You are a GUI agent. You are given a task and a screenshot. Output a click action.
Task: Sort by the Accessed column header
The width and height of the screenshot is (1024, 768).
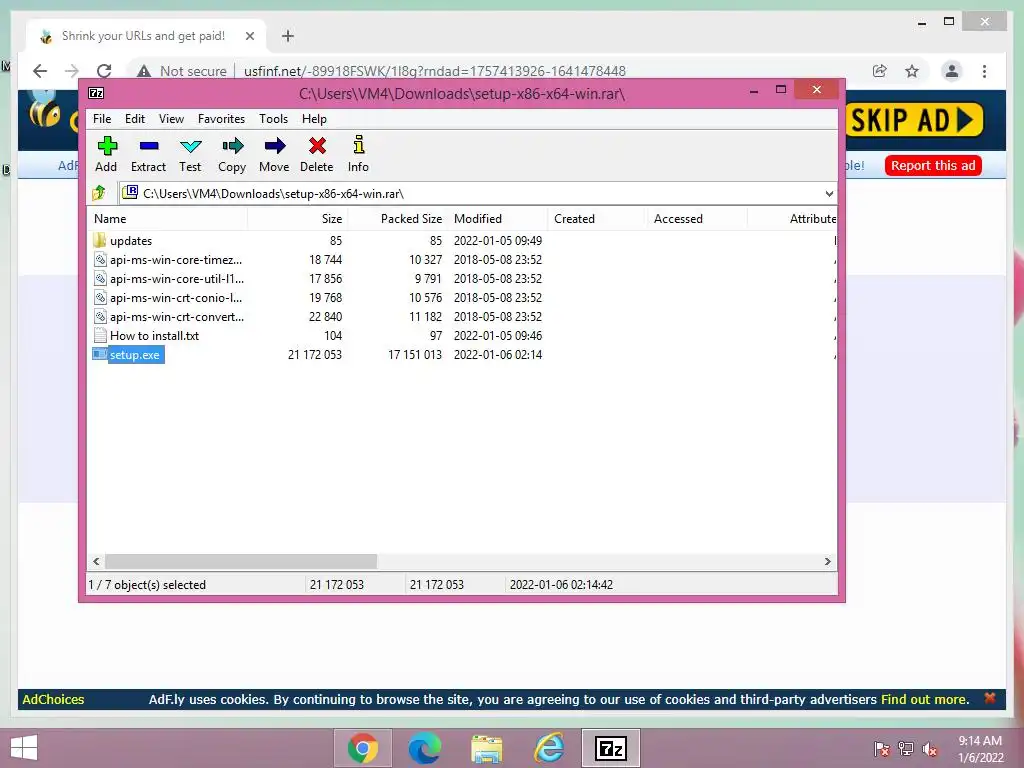tap(697, 219)
